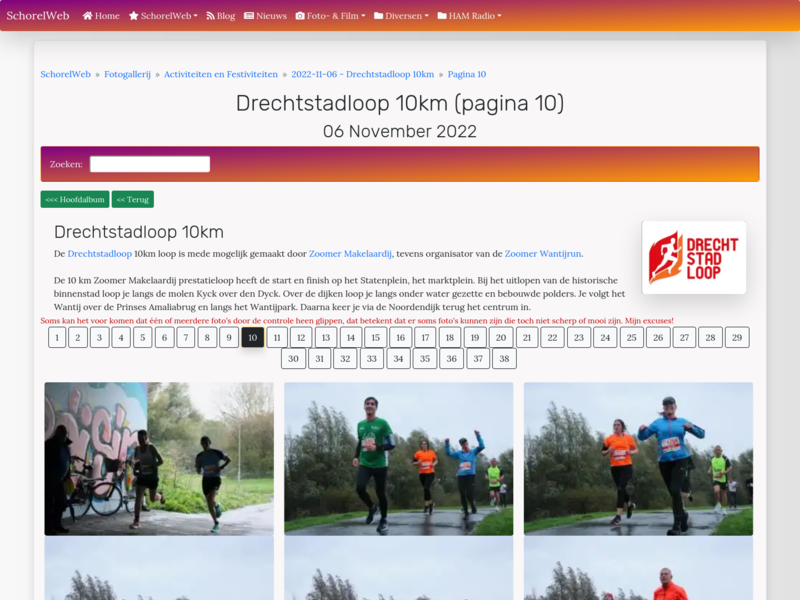This screenshot has width=800, height=600.
Task: Click the <<< Hoofdalbum button
Action: (75, 199)
